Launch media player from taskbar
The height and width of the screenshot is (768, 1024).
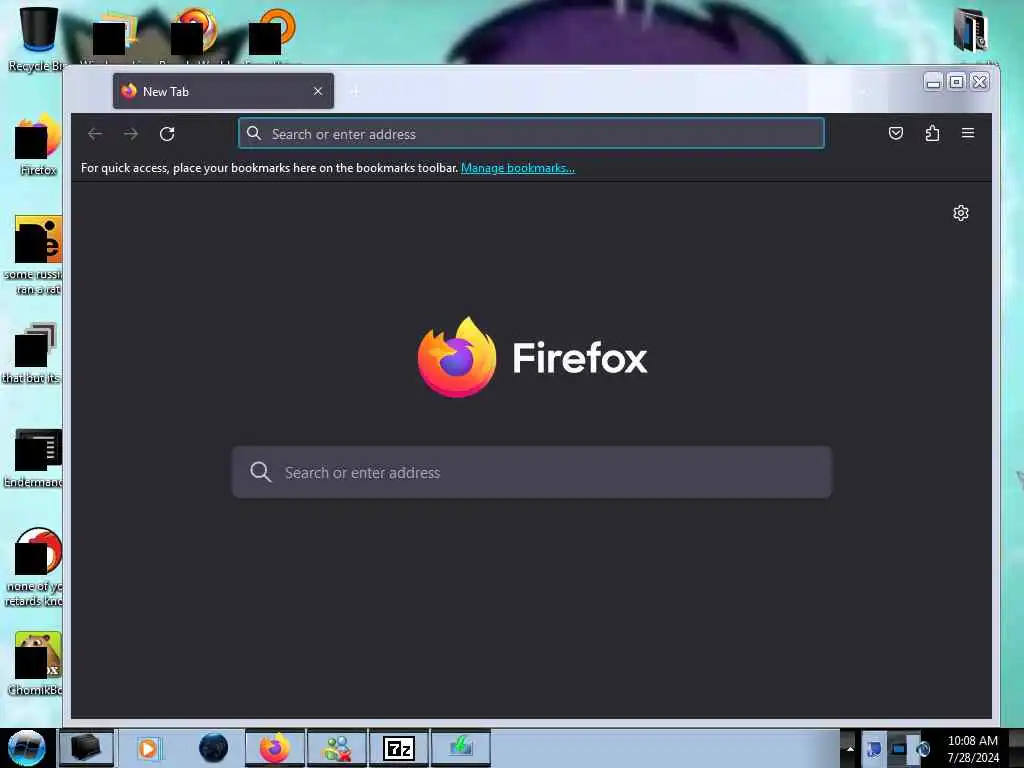pyautogui.click(x=148, y=748)
